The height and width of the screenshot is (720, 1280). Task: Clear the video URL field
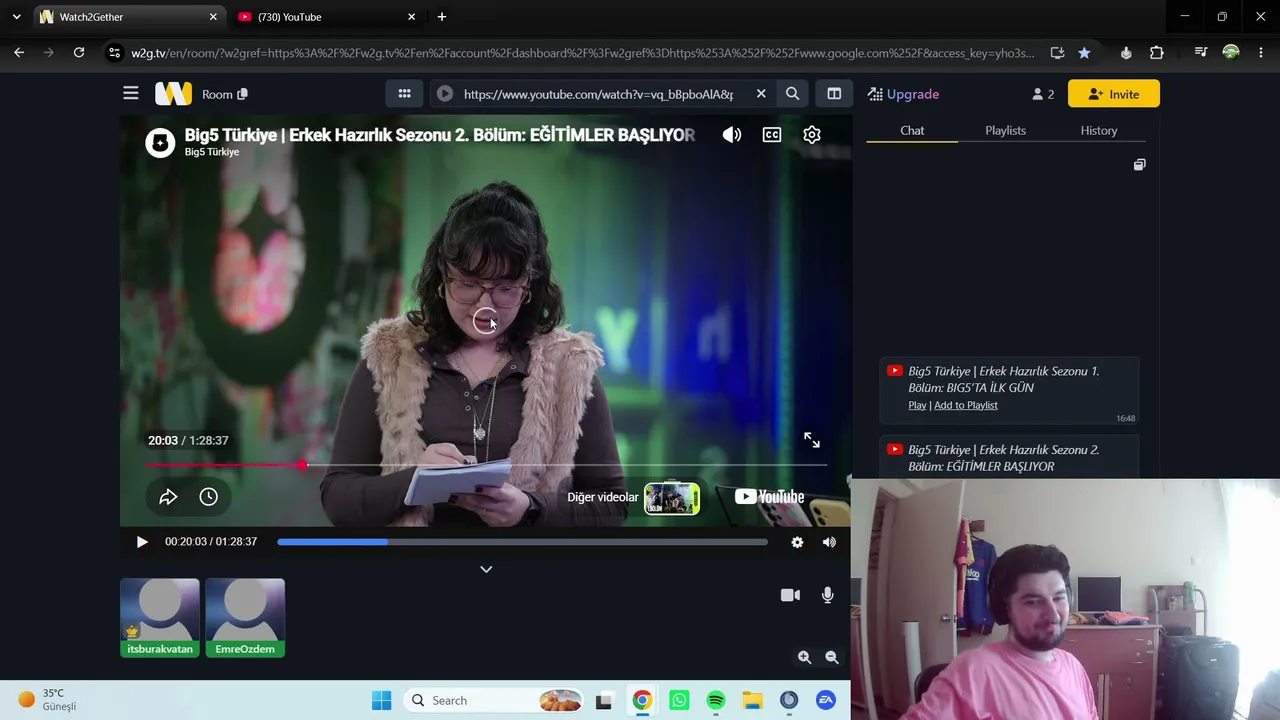pos(761,94)
